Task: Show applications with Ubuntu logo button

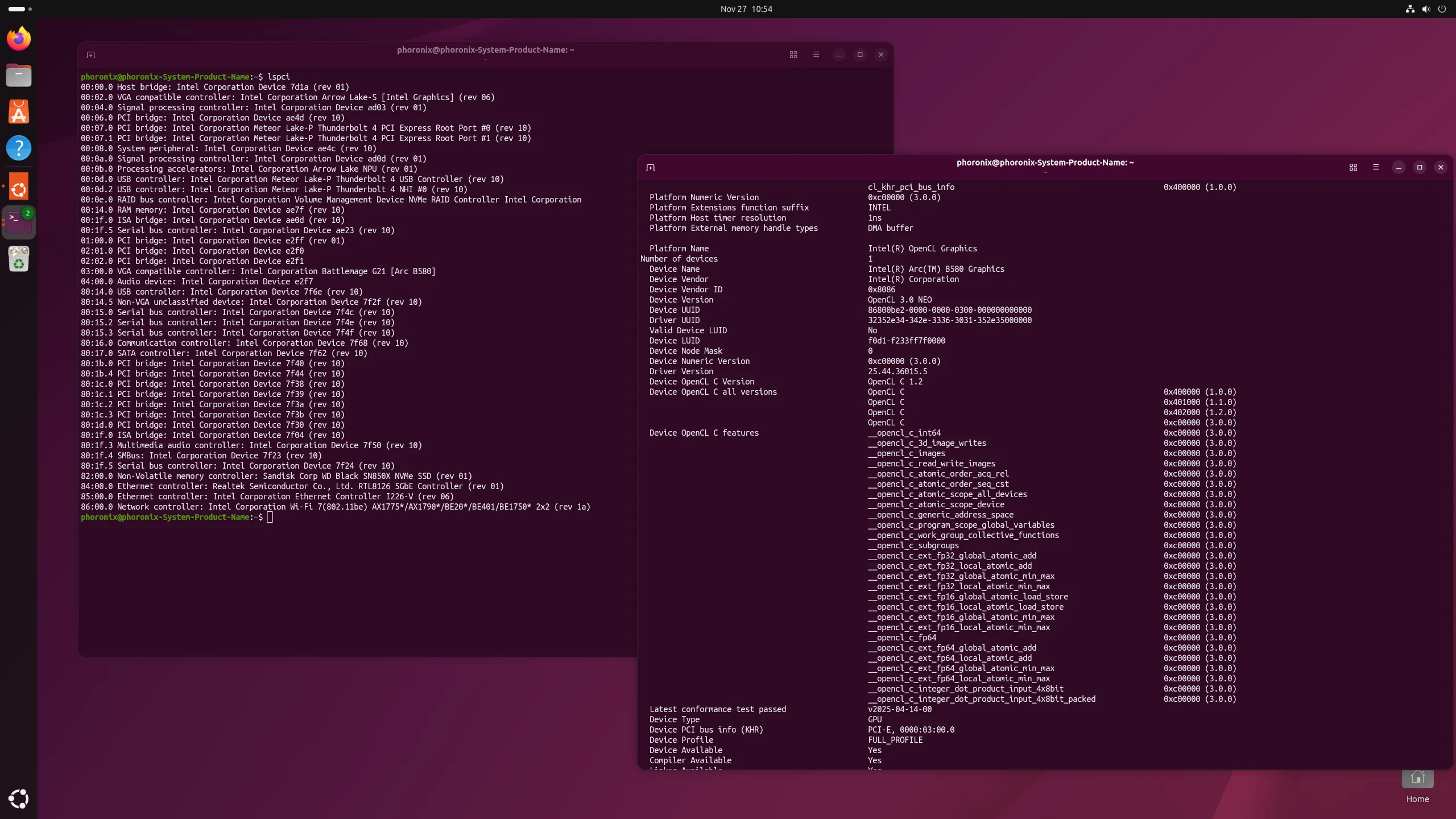Action: point(19,799)
